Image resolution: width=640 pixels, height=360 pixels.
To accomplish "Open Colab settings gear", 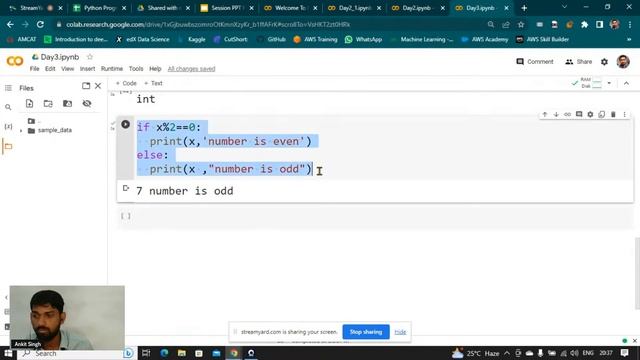I will coord(604,62).
